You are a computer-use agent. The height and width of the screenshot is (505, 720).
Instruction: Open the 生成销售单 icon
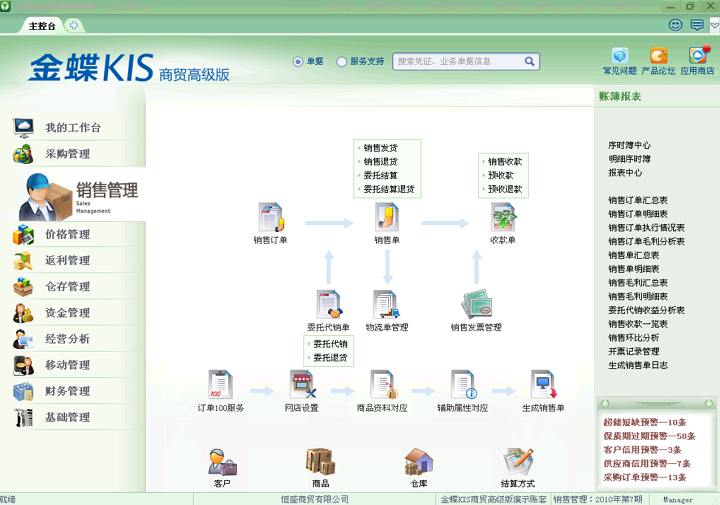pyautogui.click(x=544, y=385)
